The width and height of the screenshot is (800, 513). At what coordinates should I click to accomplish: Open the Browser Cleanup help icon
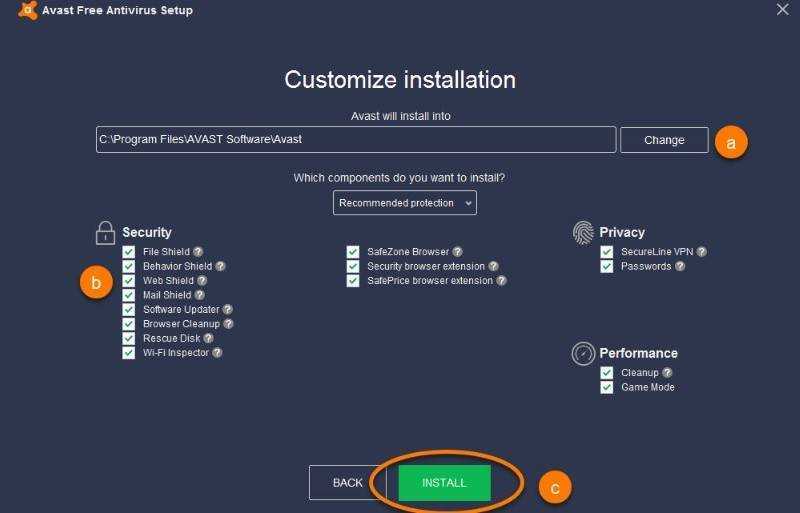point(228,324)
